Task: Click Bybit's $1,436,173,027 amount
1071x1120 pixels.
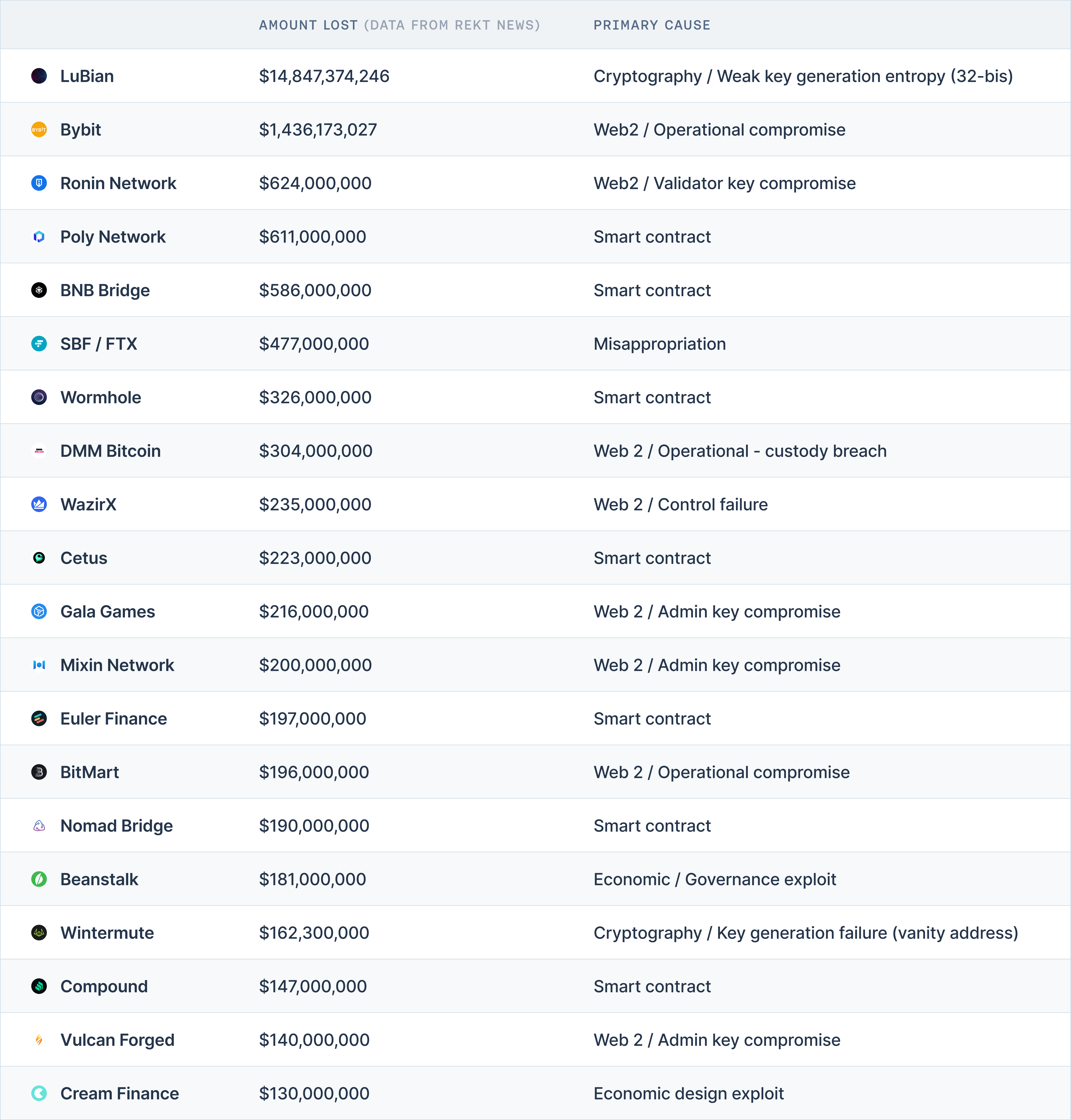Action: (x=318, y=130)
